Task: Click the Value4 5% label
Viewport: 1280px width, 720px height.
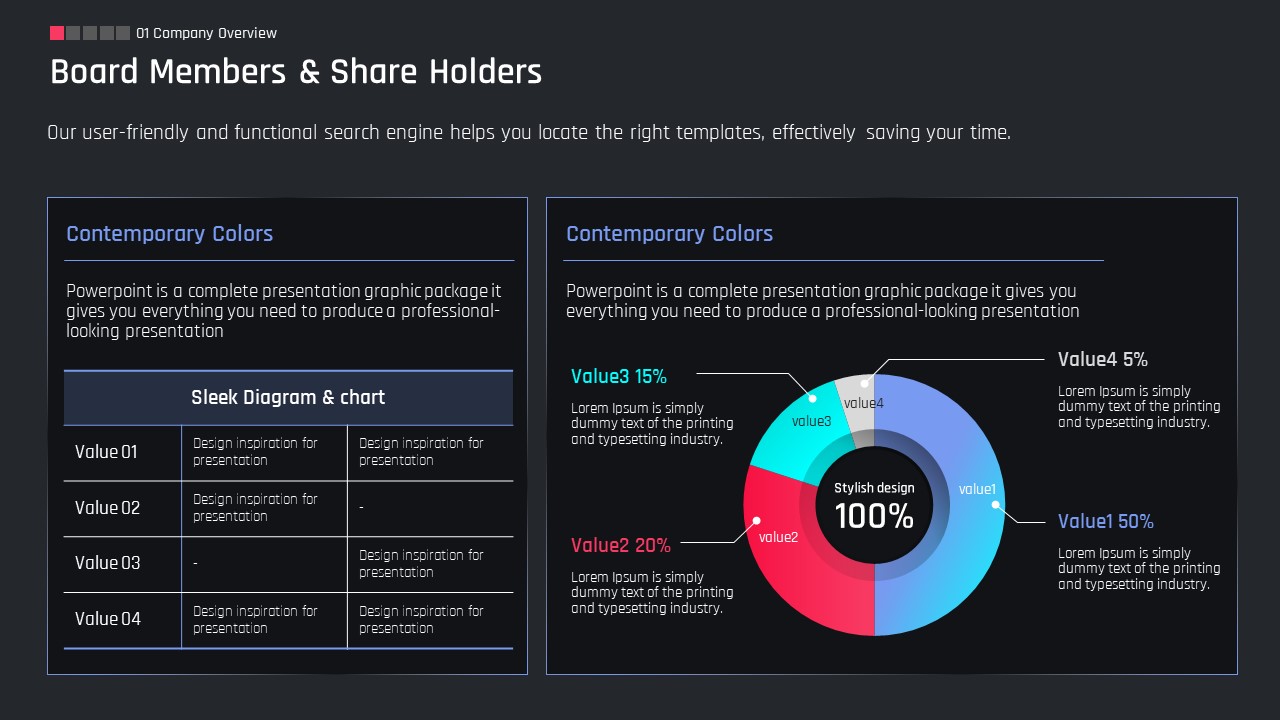Action: point(1102,359)
